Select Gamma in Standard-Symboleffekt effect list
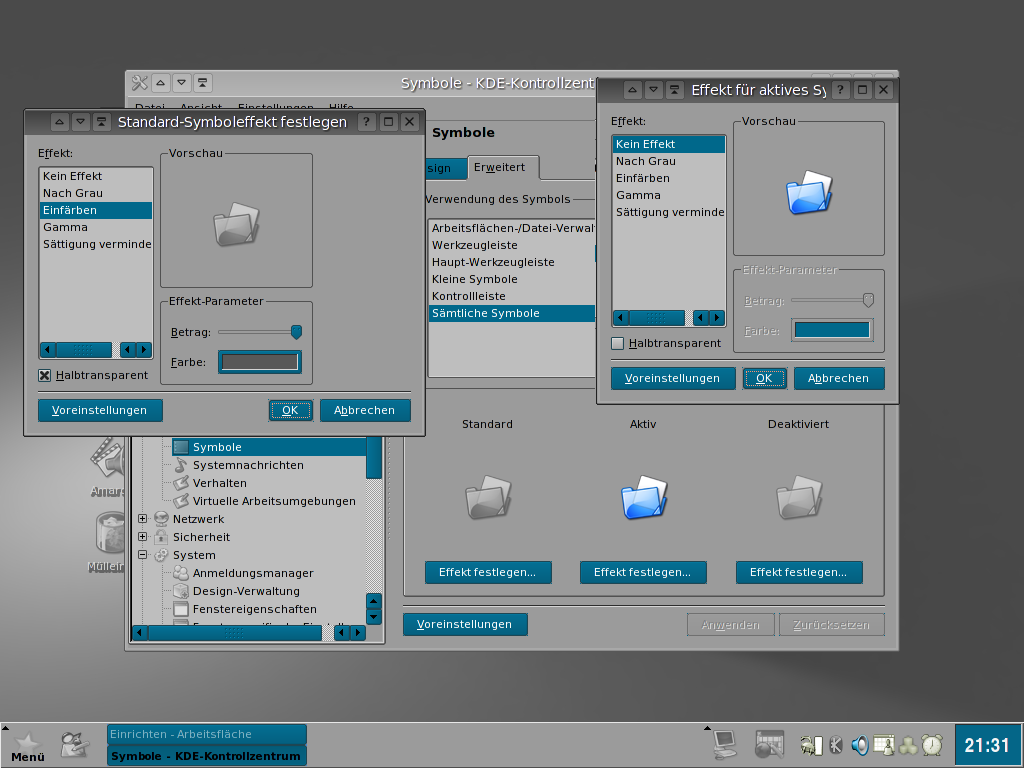This screenshot has height=768, width=1024. (95, 227)
